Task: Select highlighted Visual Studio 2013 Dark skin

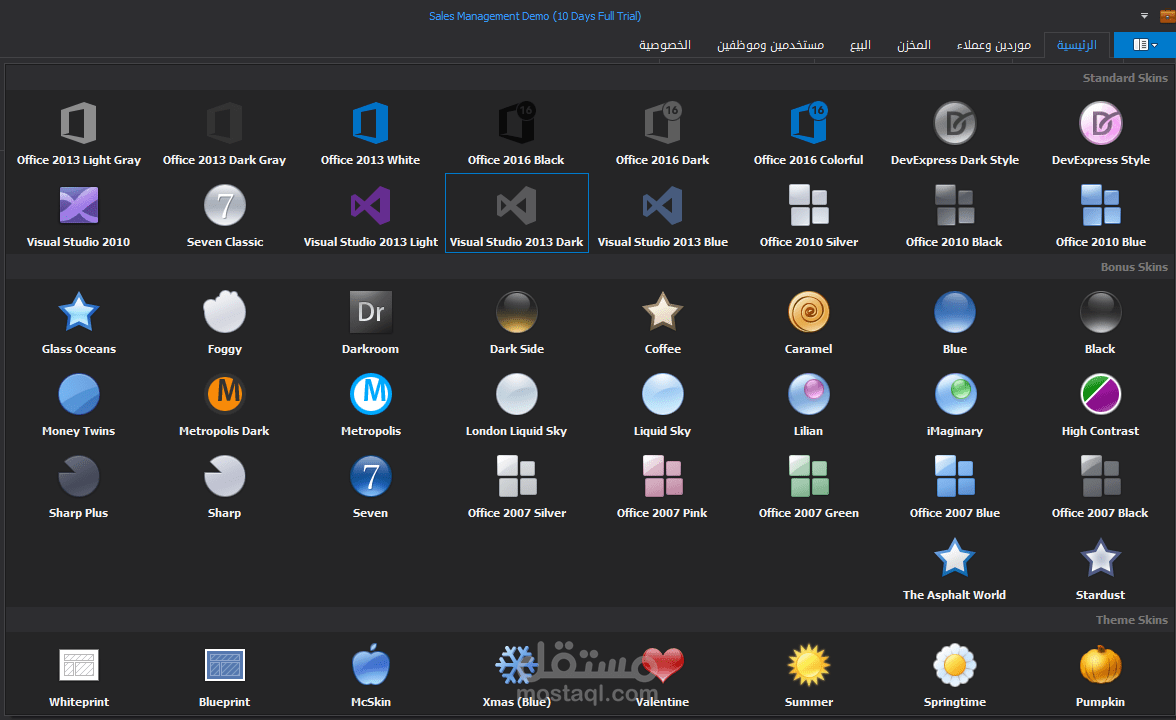Action: coord(516,214)
